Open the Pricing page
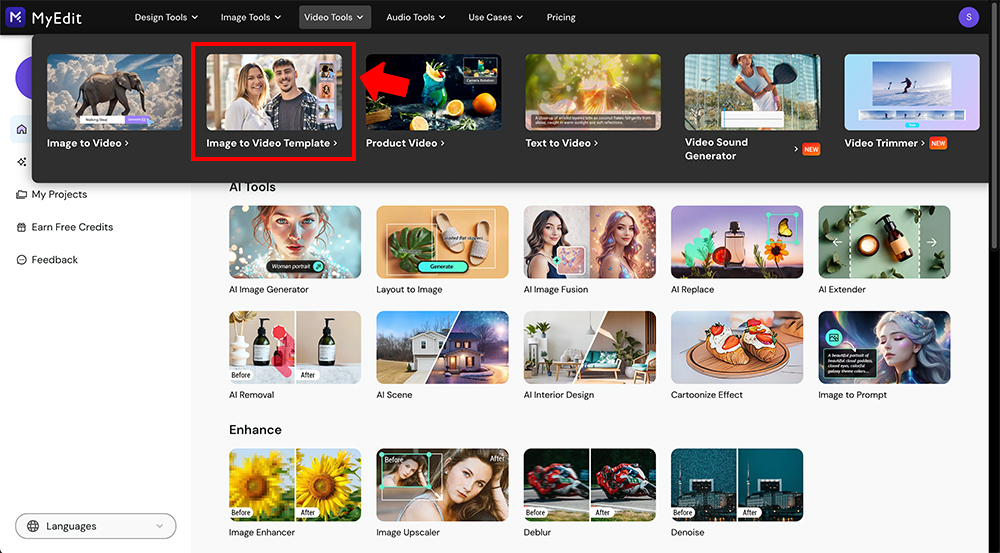Screen dimensions: 1000x553 [561, 17]
